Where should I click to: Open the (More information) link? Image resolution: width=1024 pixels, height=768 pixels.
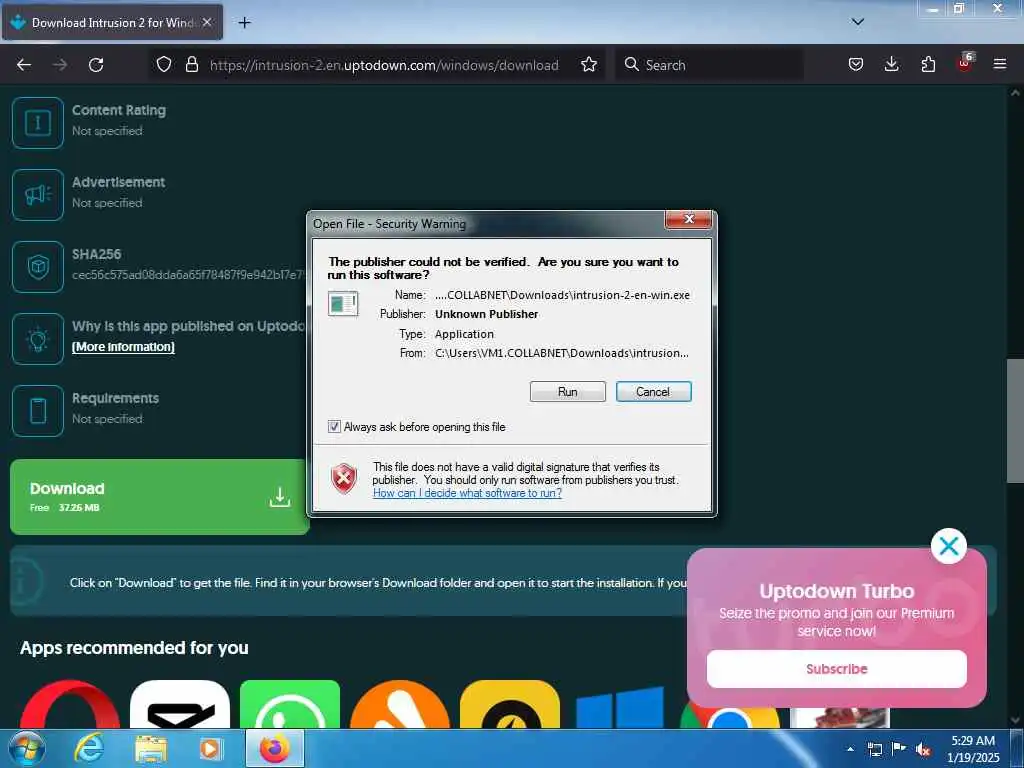coord(123,347)
